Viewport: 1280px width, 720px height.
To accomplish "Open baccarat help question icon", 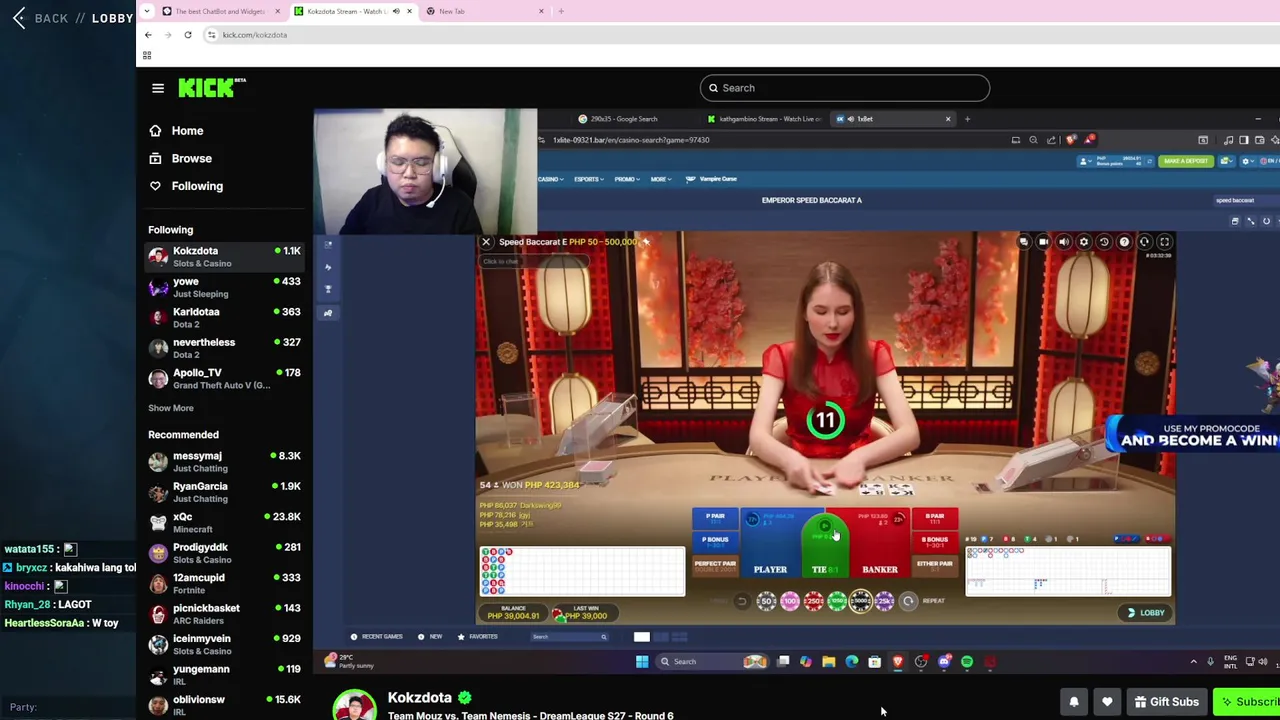I will pyautogui.click(x=1124, y=242).
